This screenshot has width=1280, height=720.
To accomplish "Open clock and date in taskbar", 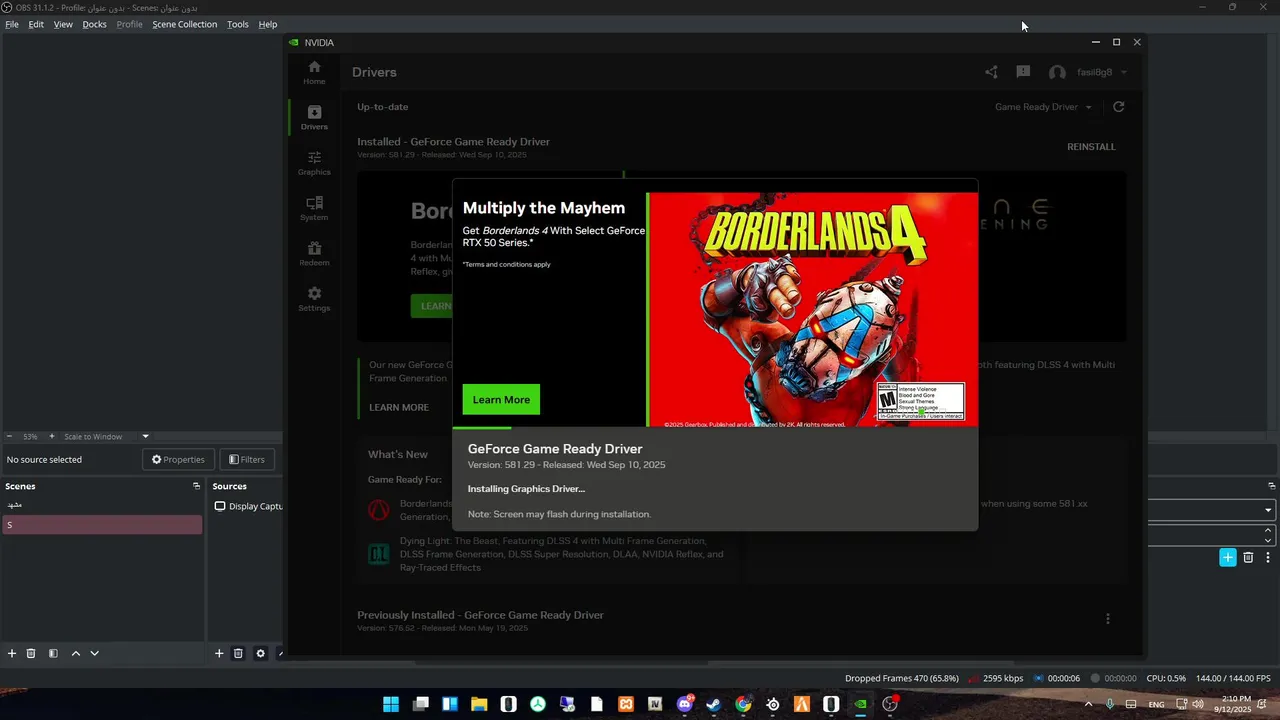I will [1233, 704].
